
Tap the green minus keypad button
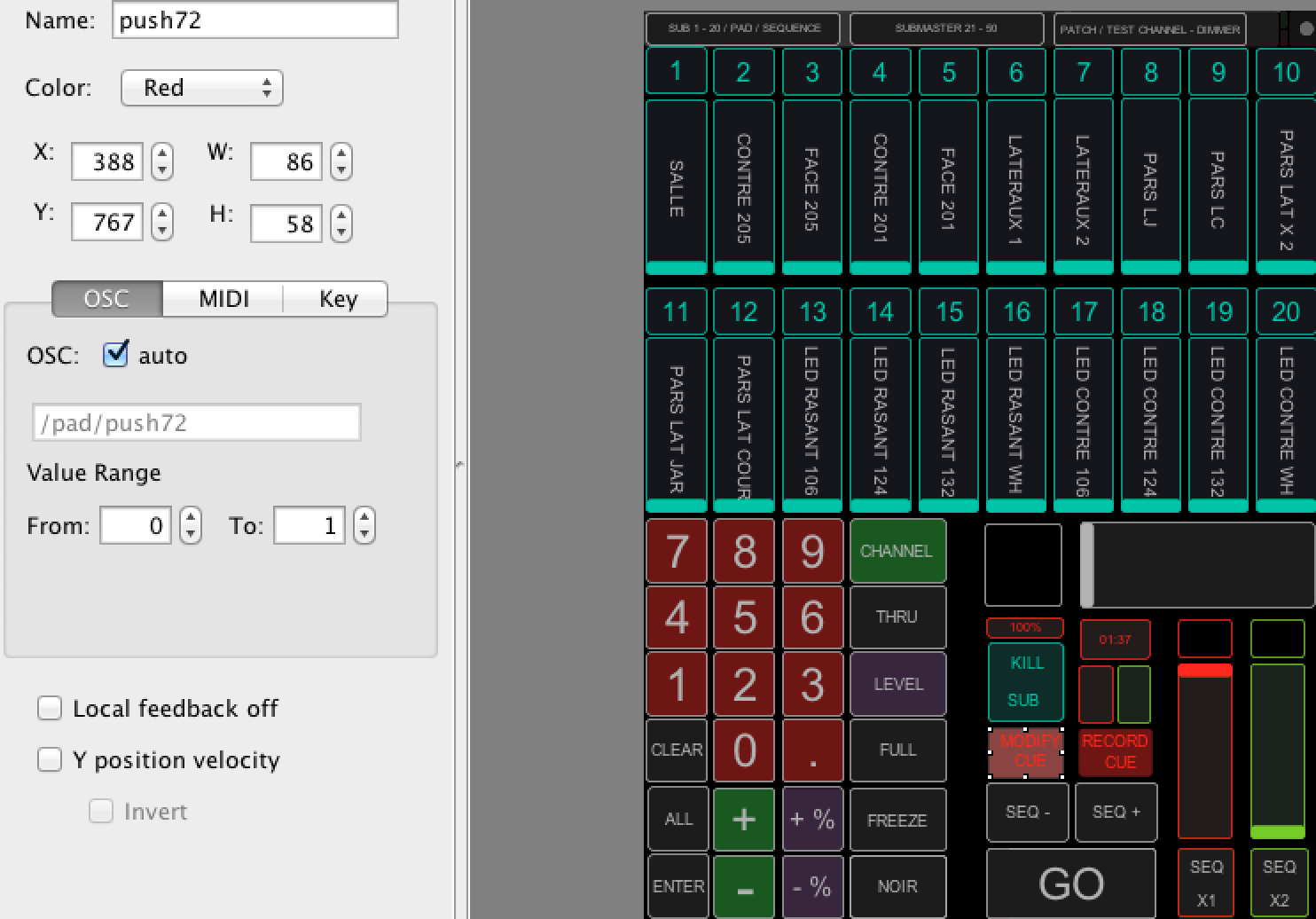click(744, 886)
